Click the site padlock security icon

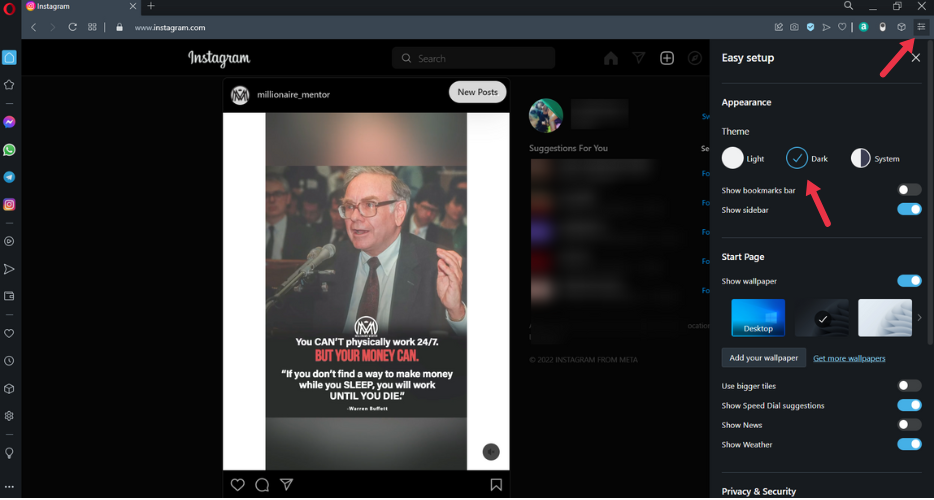click(119, 27)
